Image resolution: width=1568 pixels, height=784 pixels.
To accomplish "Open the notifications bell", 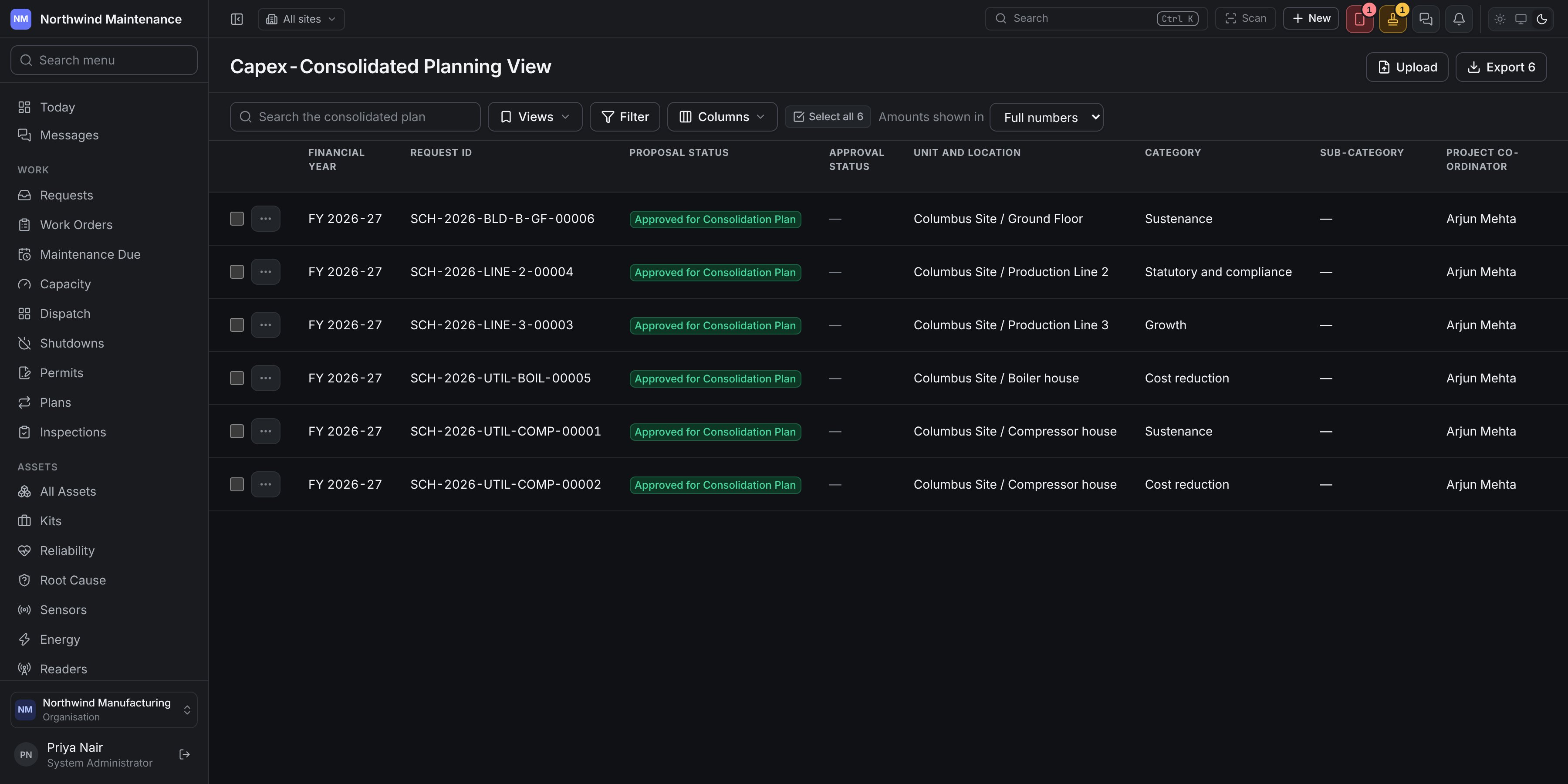I will pyautogui.click(x=1459, y=19).
